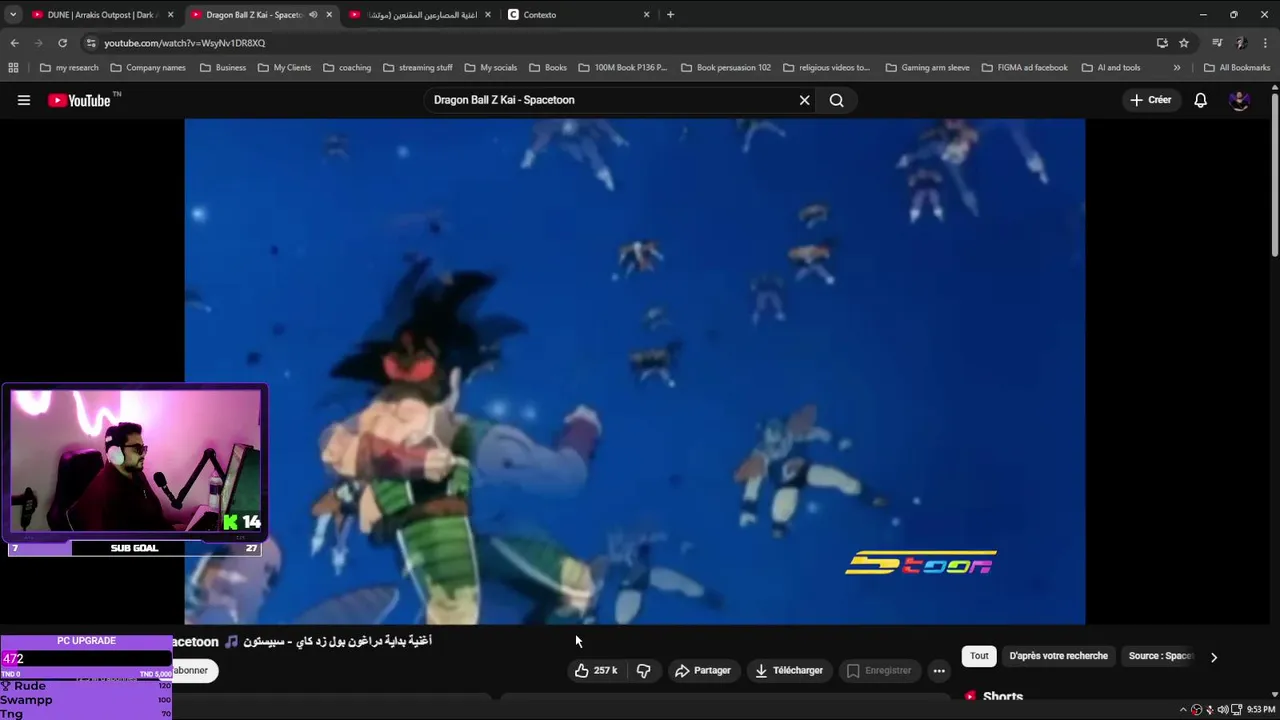
Task: Go forward with browser forward arrow
Action: click(x=38, y=43)
